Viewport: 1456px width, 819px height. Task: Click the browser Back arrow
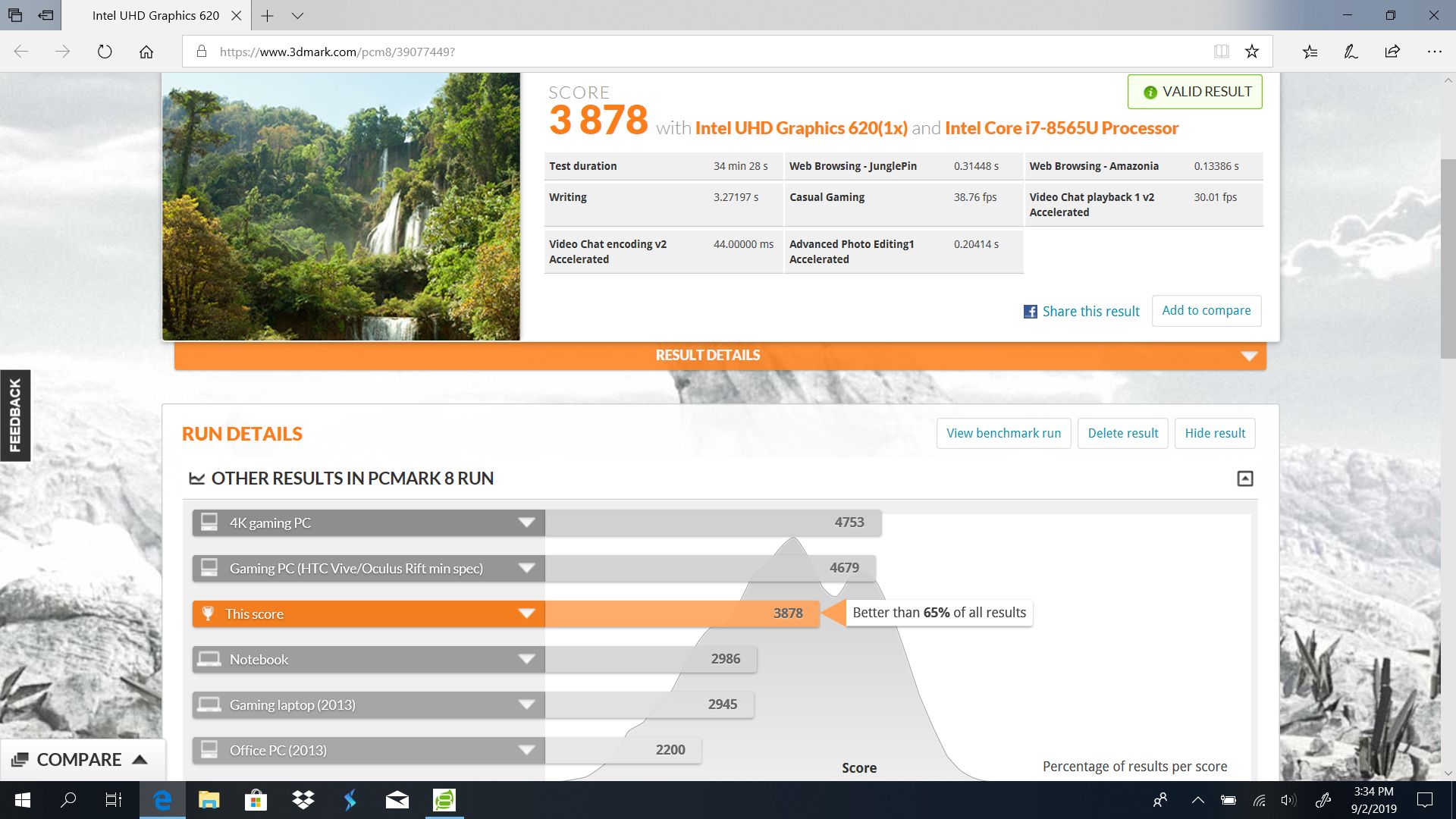(21, 52)
